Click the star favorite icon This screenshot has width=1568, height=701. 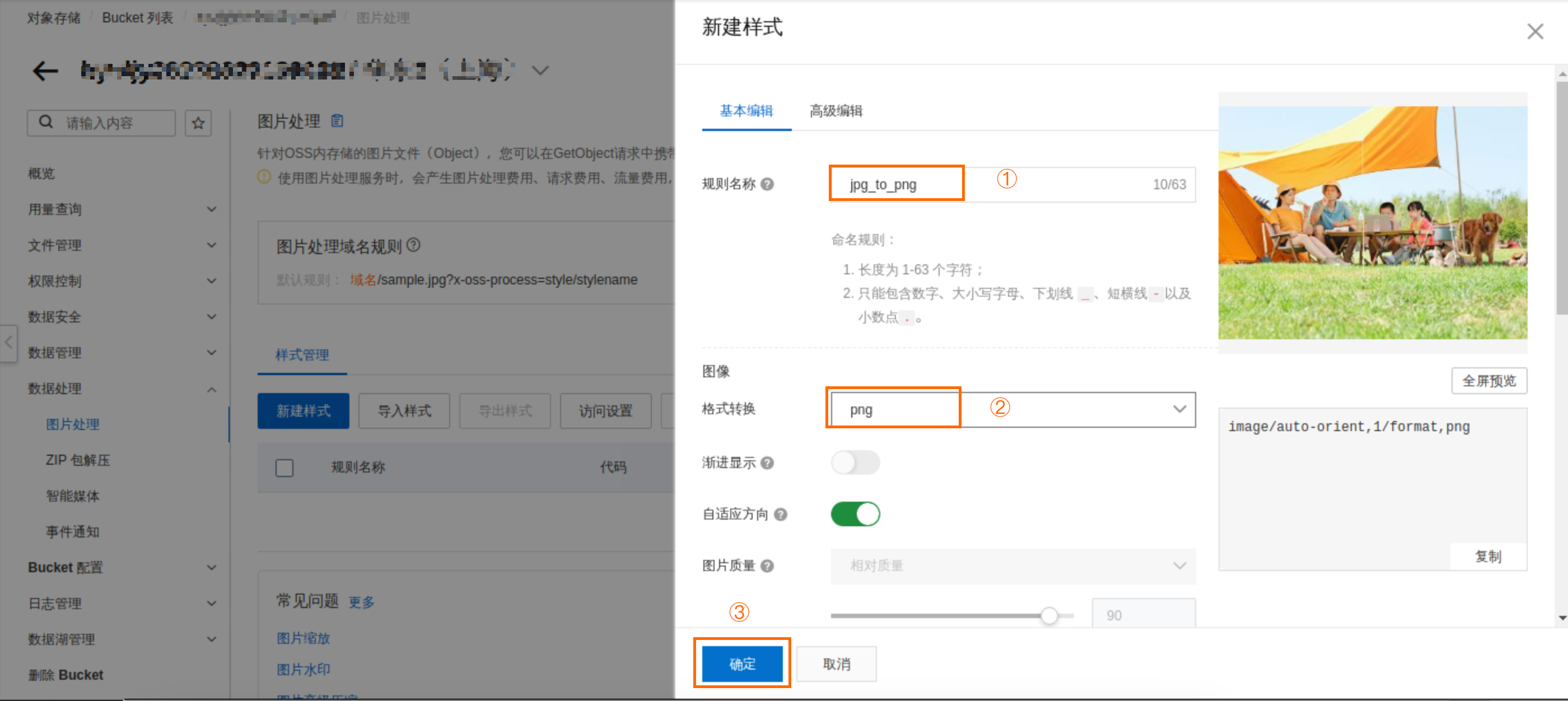[198, 124]
